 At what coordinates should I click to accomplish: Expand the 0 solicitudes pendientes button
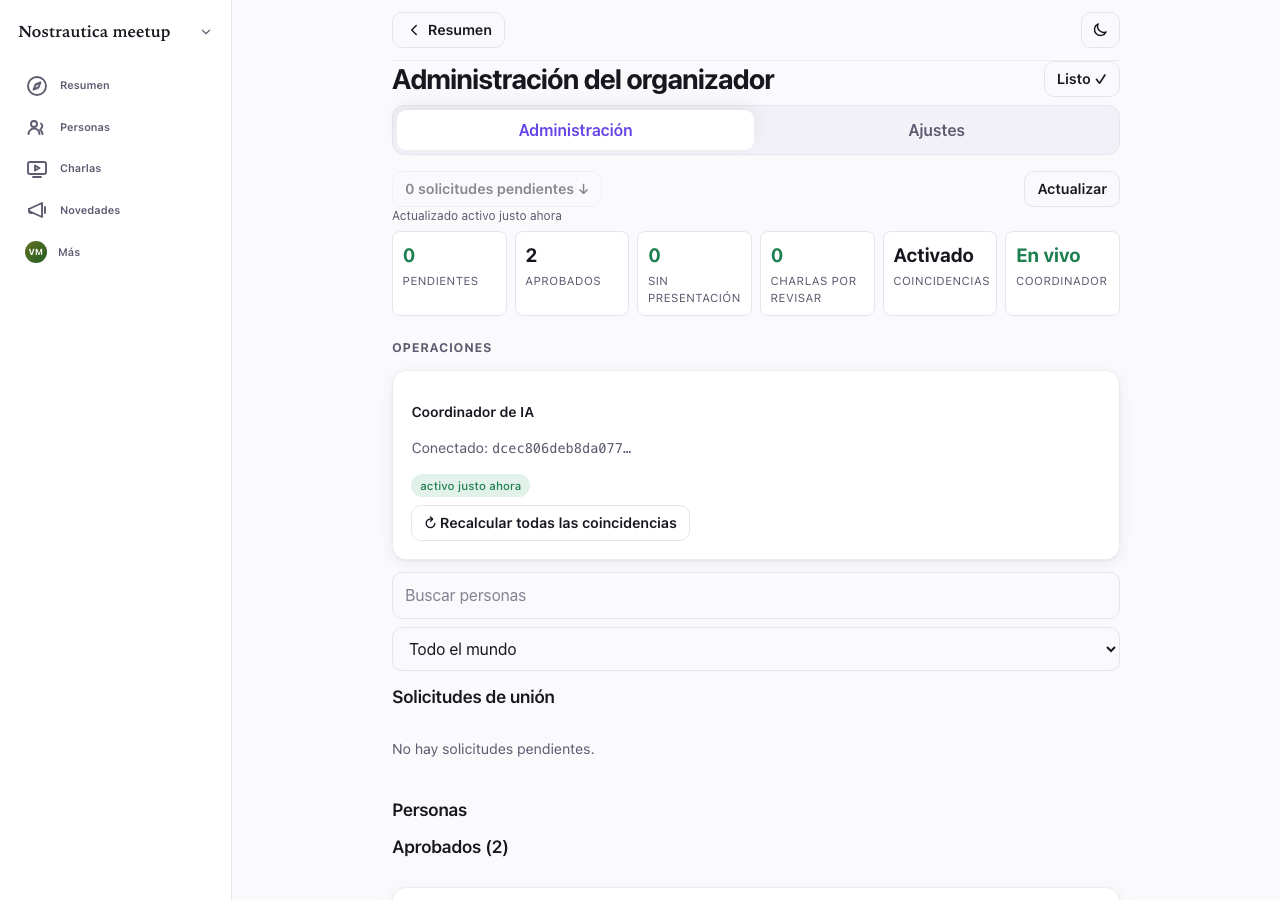tap(497, 189)
